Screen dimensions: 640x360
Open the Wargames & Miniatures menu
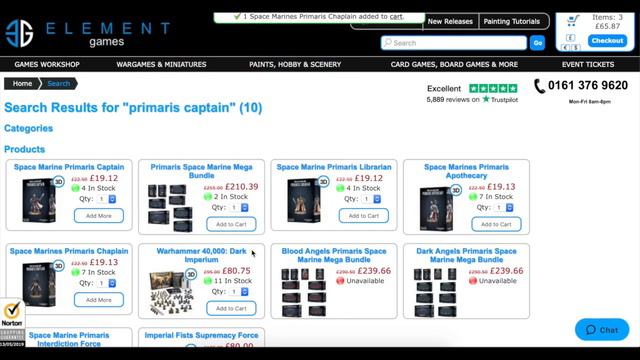(x=161, y=64)
